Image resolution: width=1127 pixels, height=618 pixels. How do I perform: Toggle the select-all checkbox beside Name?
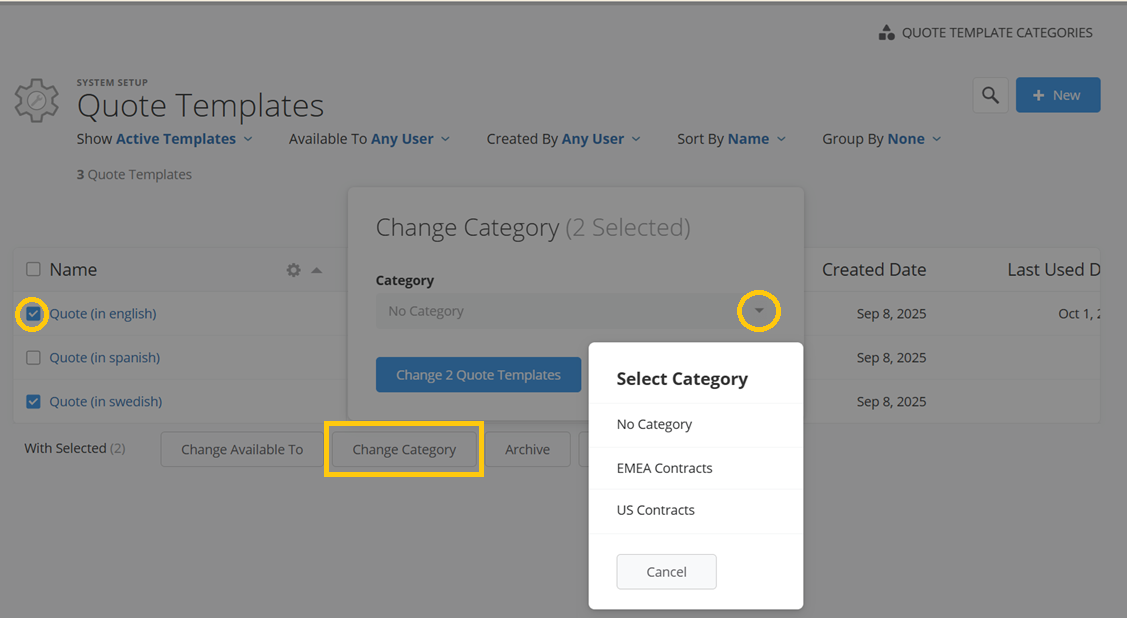point(33,270)
